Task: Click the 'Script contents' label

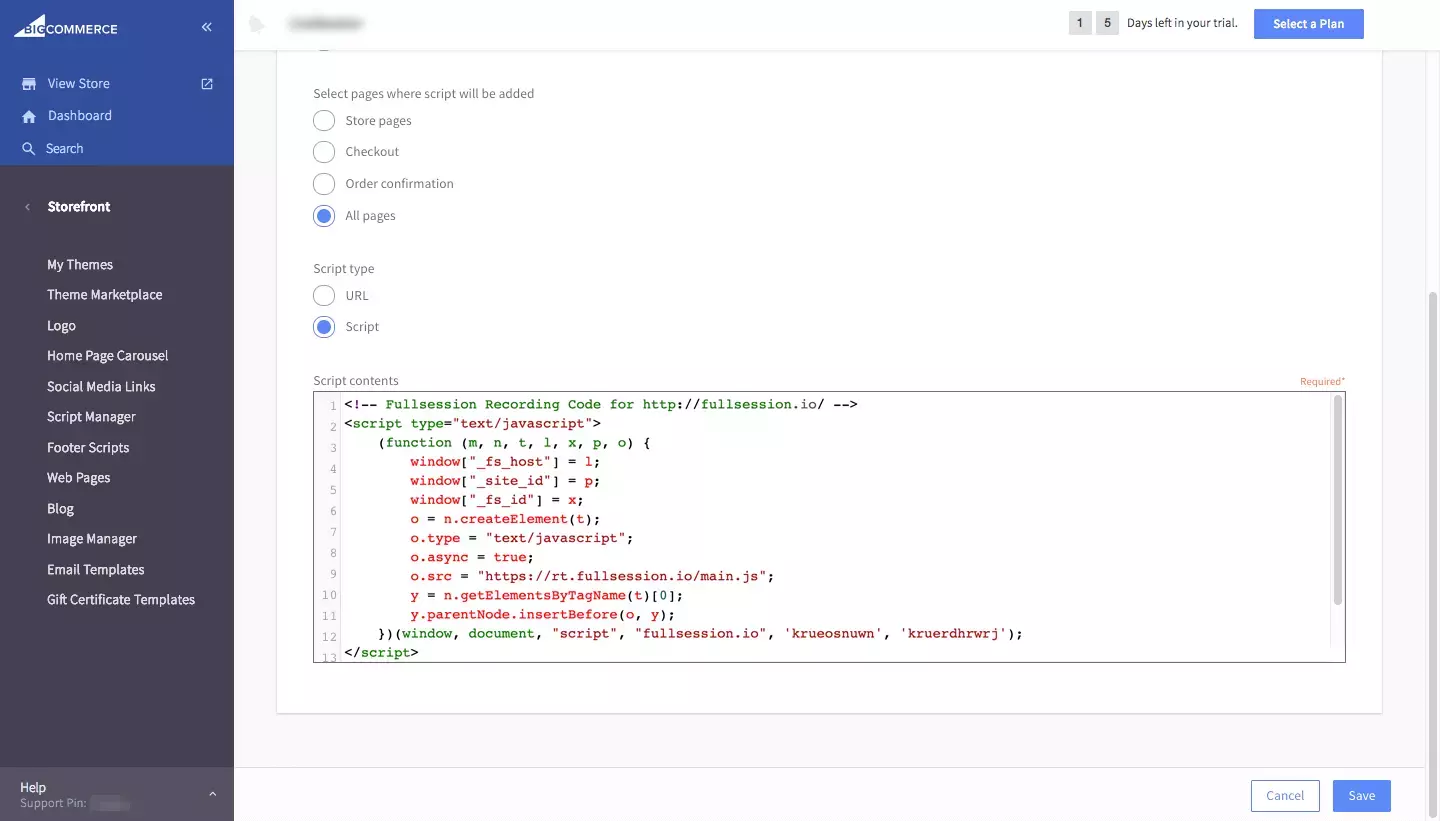Action: tap(356, 381)
